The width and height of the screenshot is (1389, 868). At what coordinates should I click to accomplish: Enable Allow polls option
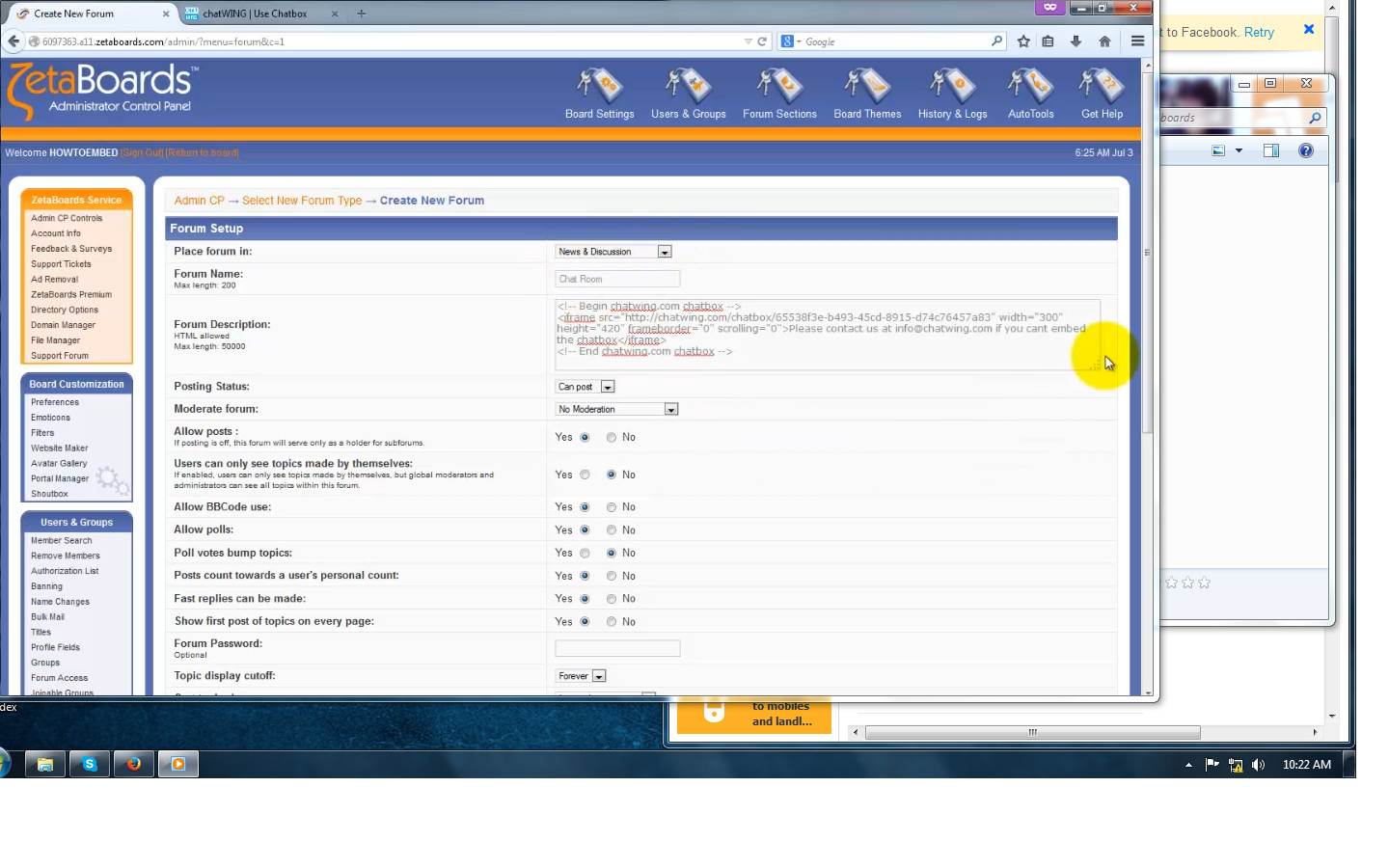[x=586, y=529]
